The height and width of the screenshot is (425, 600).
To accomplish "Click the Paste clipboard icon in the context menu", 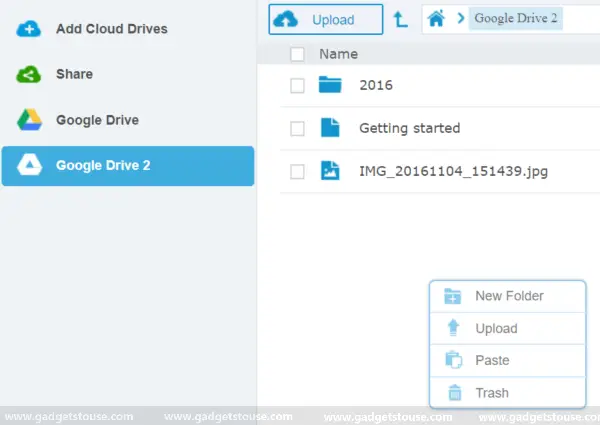I will [454, 360].
